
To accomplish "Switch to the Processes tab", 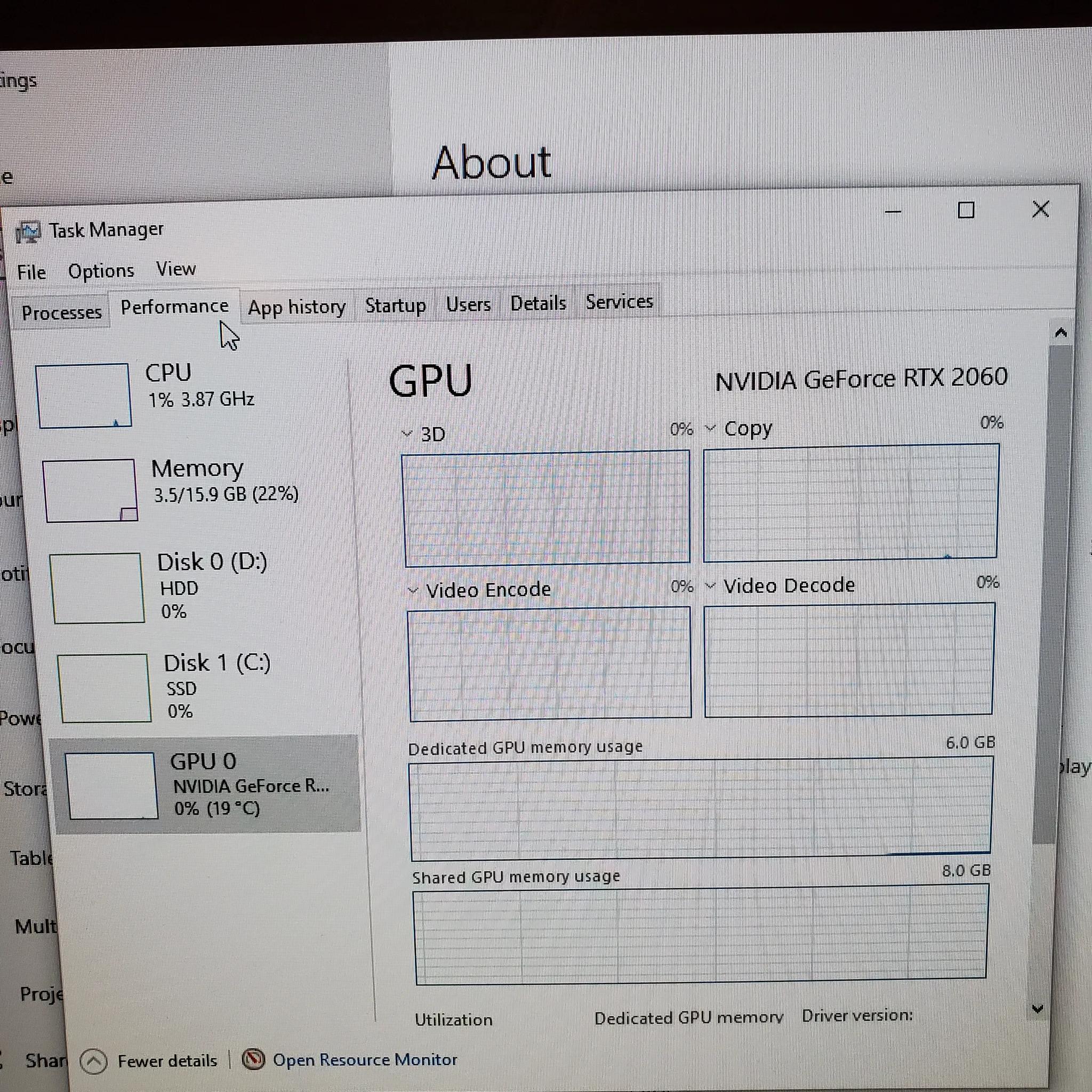I will tap(62, 312).
